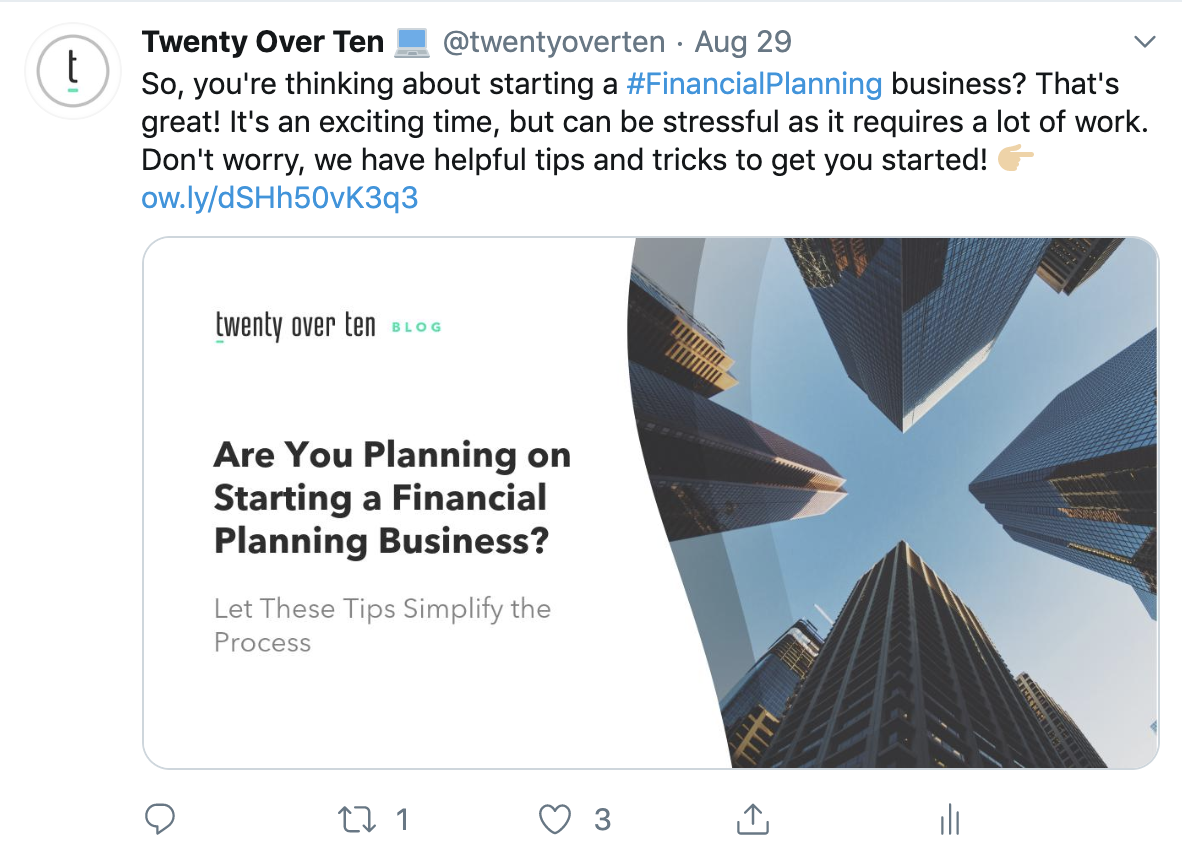The width and height of the screenshot is (1182, 856).
Task: Click the skyscraper photo in the link card
Action: pyautogui.click(x=900, y=500)
